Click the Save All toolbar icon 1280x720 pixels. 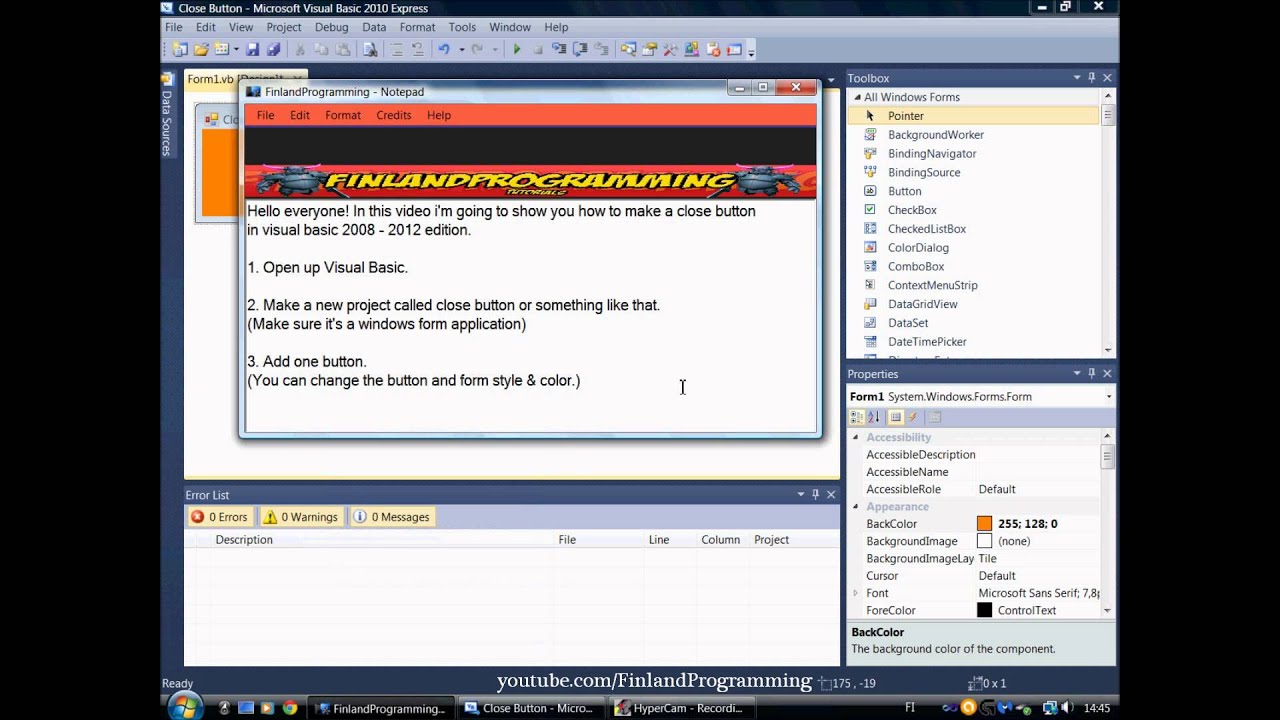pos(274,49)
